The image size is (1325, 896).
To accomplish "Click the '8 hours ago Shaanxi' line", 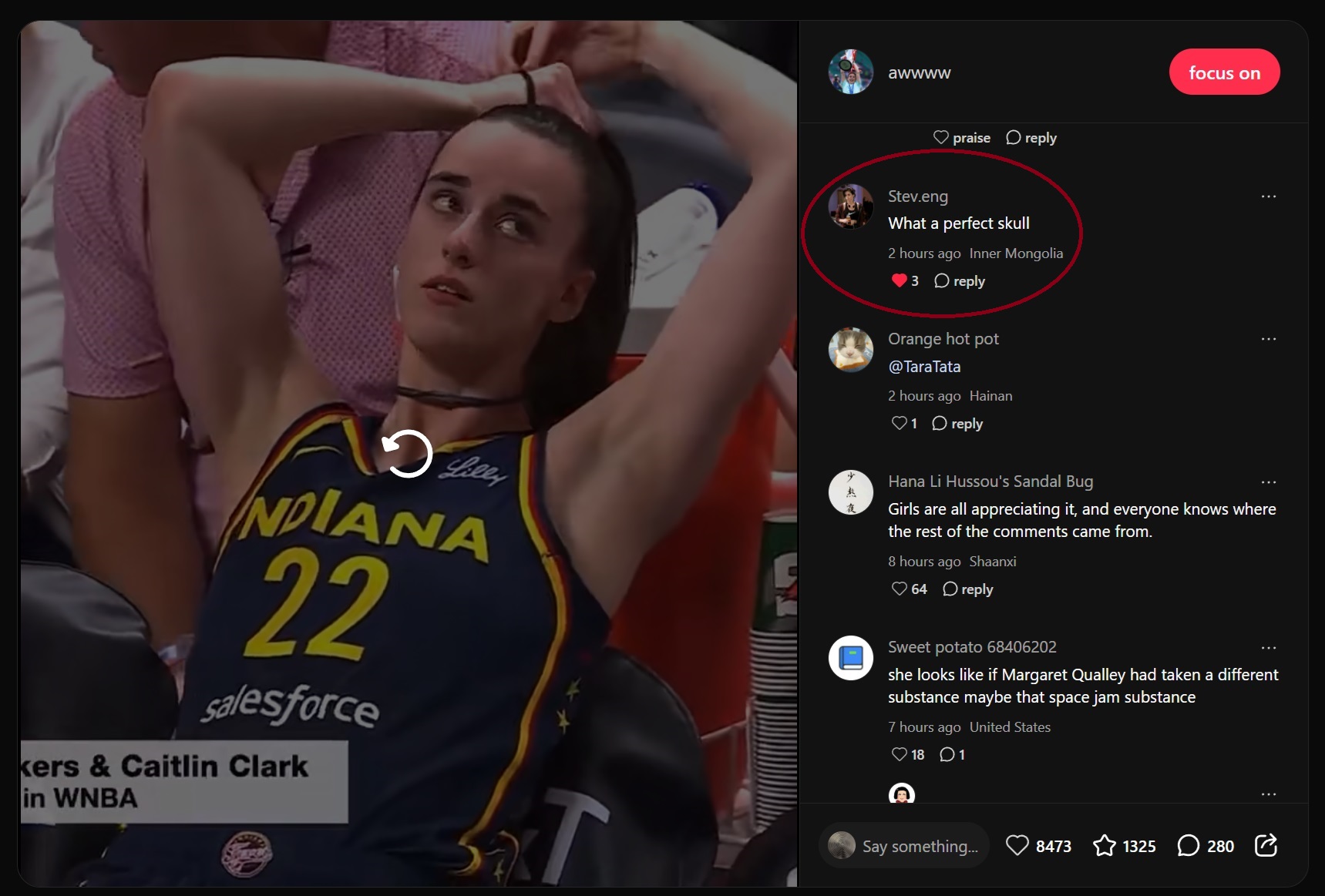I will coord(952,562).
